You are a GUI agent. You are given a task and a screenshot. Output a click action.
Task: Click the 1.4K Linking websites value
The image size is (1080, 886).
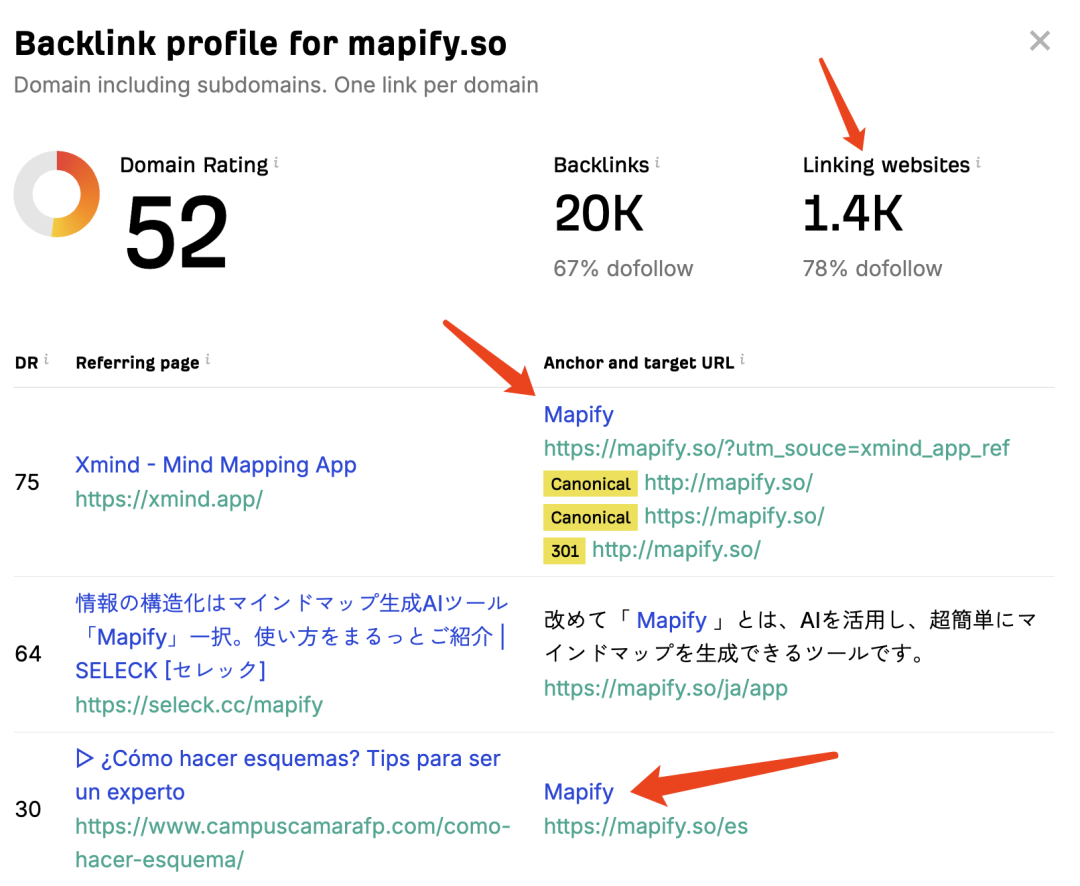click(x=852, y=214)
